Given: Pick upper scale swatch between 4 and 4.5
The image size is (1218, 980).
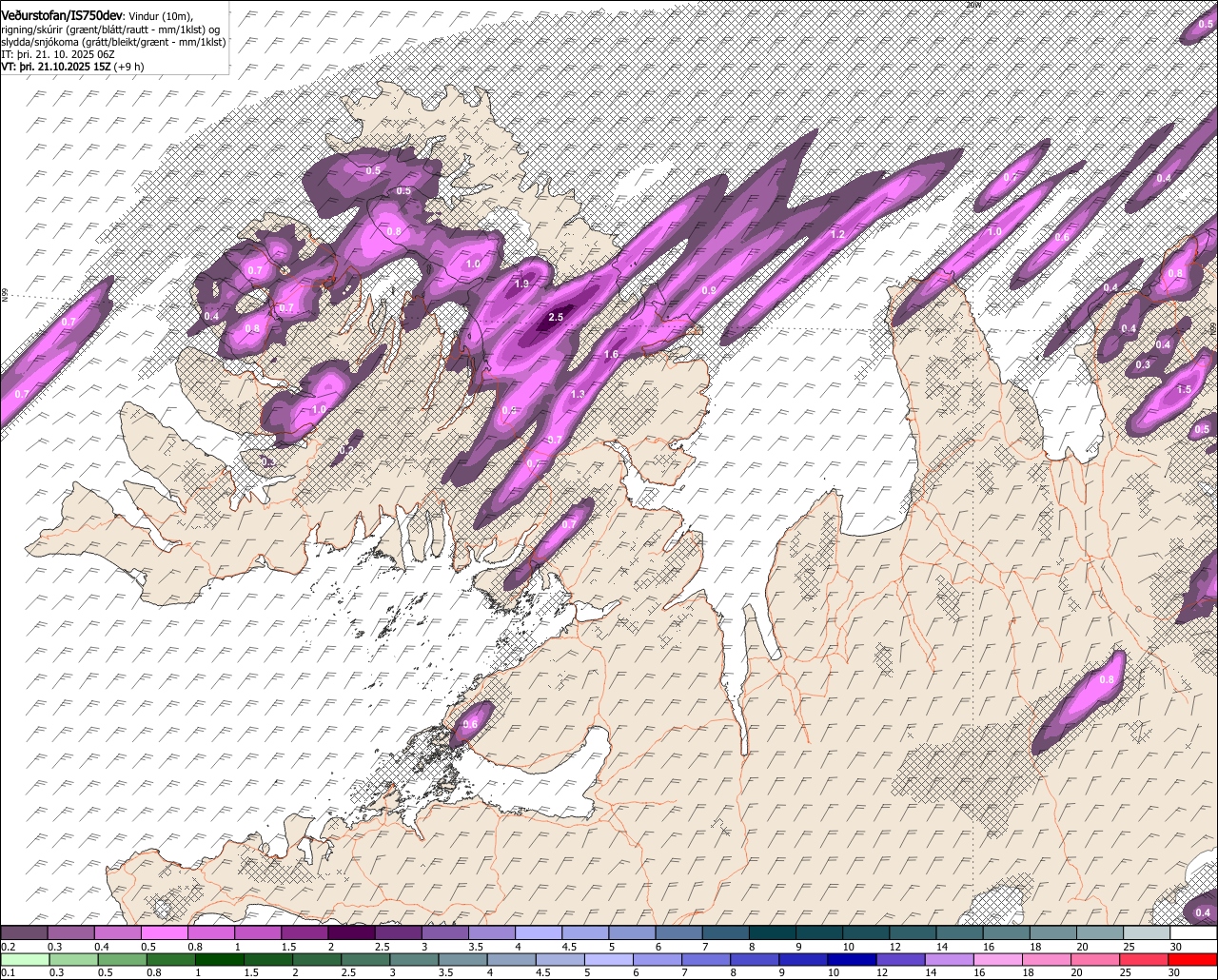Looking at the screenshot, I should [540, 932].
